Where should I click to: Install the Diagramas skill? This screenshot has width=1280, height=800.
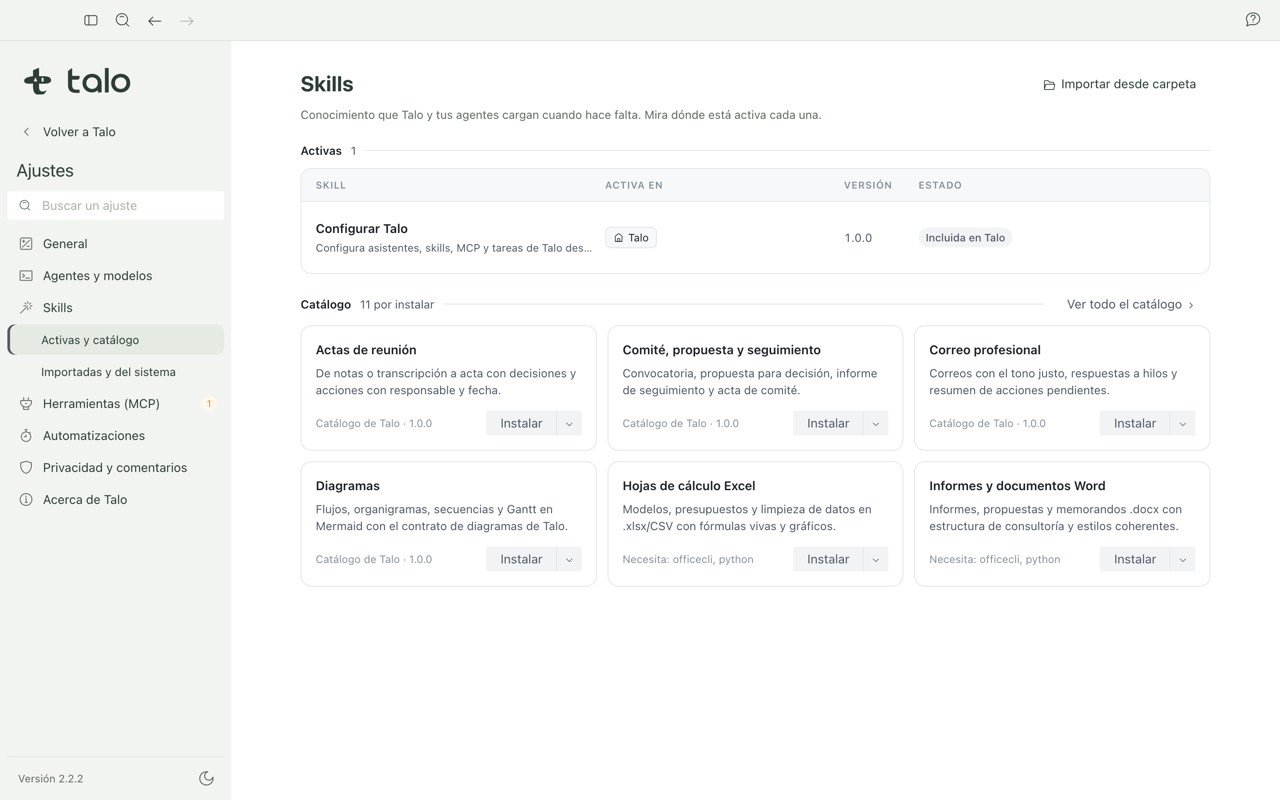pyautogui.click(x=521, y=559)
